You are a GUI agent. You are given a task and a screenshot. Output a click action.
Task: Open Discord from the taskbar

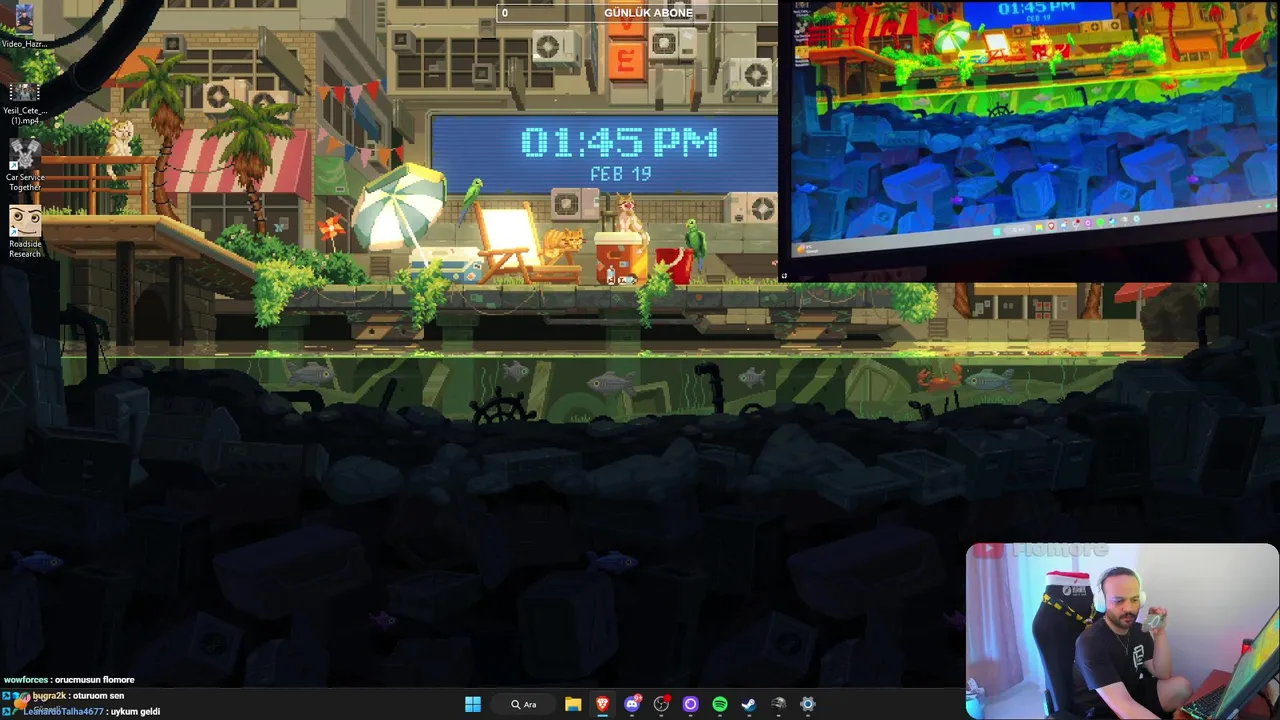tap(632, 704)
